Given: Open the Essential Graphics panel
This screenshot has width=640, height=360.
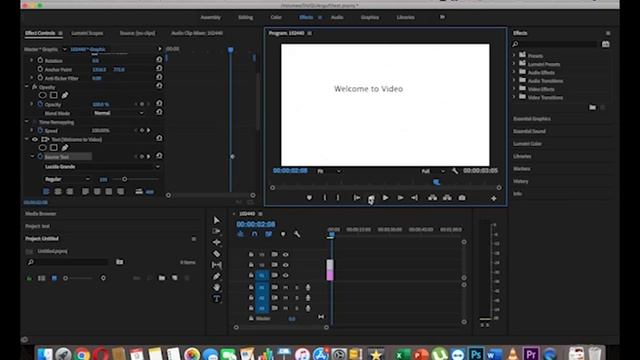Looking at the screenshot, I should tap(532, 119).
